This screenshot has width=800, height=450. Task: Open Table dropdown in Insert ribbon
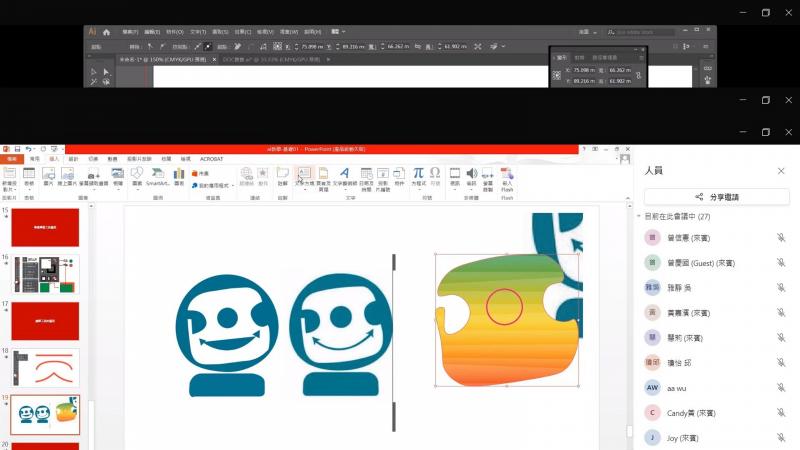pos(29,187)
